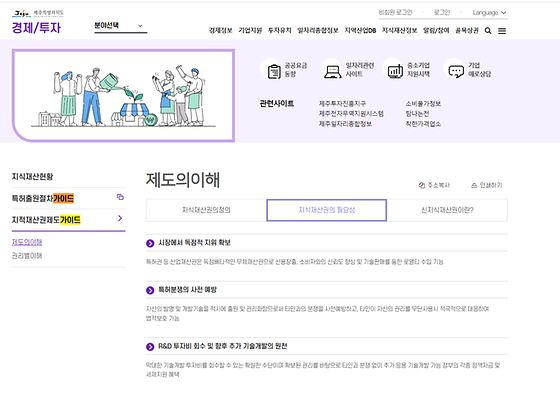Print the page with 인쇄하기
This screenshot has height=397, width=560.
pyautogui.click(x=486, y=185)
